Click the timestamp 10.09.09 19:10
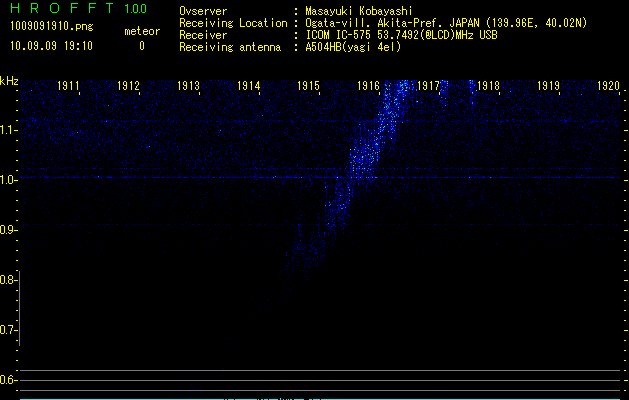 point(51,46)
